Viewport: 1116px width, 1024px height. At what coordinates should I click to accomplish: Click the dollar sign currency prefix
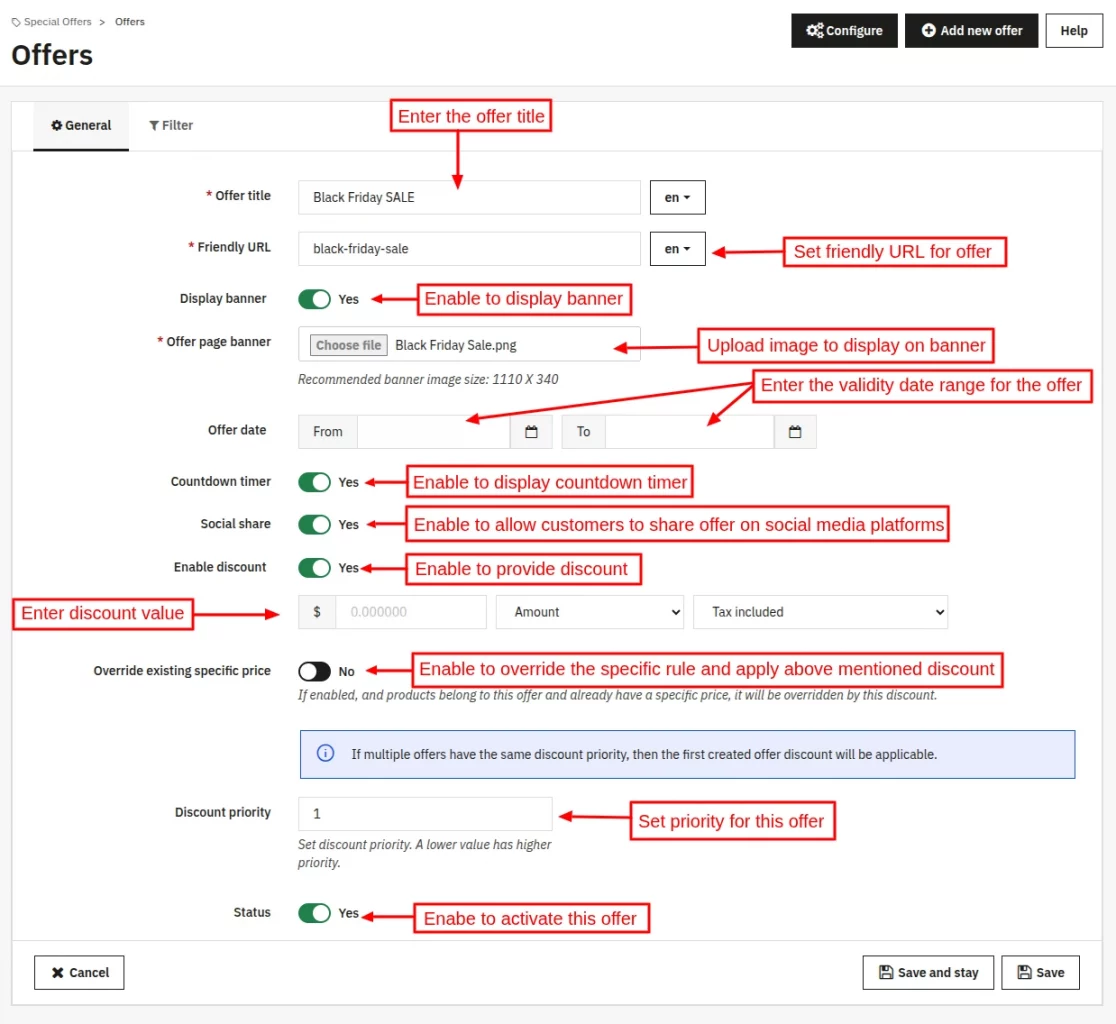click(x=317, y=612)
